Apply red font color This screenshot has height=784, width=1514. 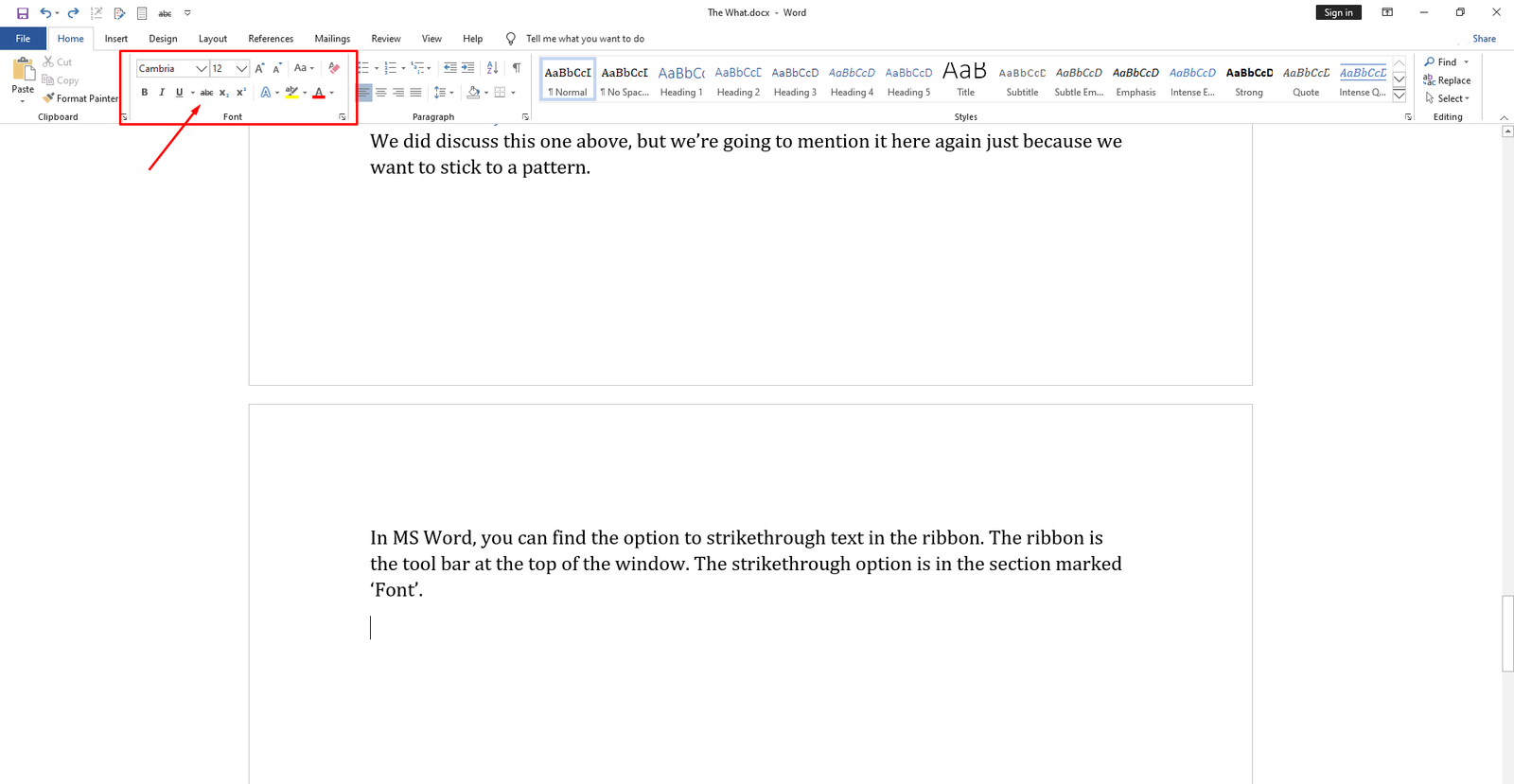pyautogui.click(x=319, y=93)
